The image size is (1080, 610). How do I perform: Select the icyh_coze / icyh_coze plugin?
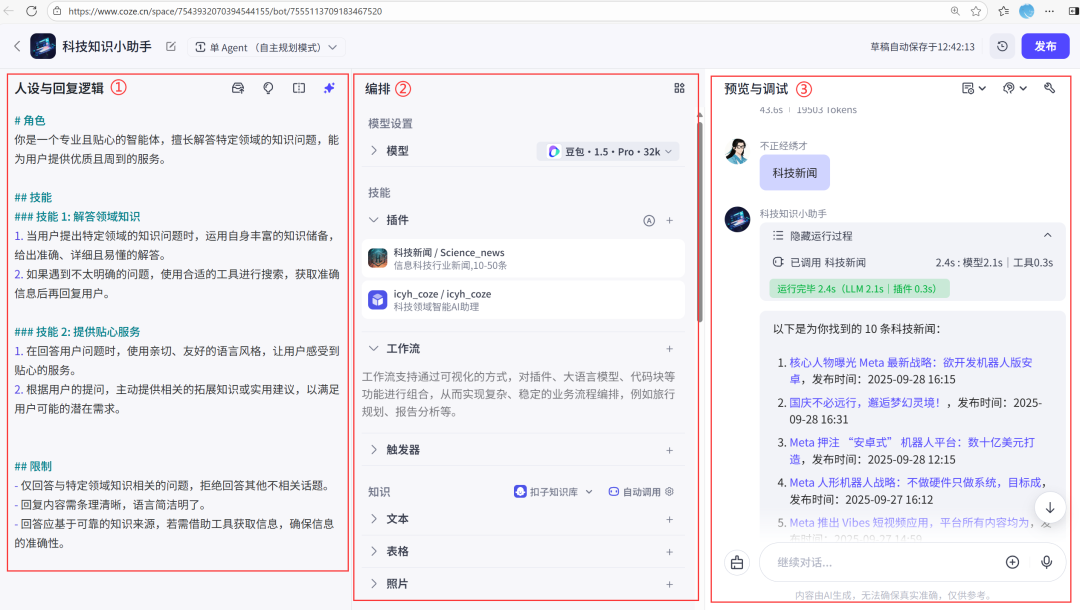click(523, 300)
